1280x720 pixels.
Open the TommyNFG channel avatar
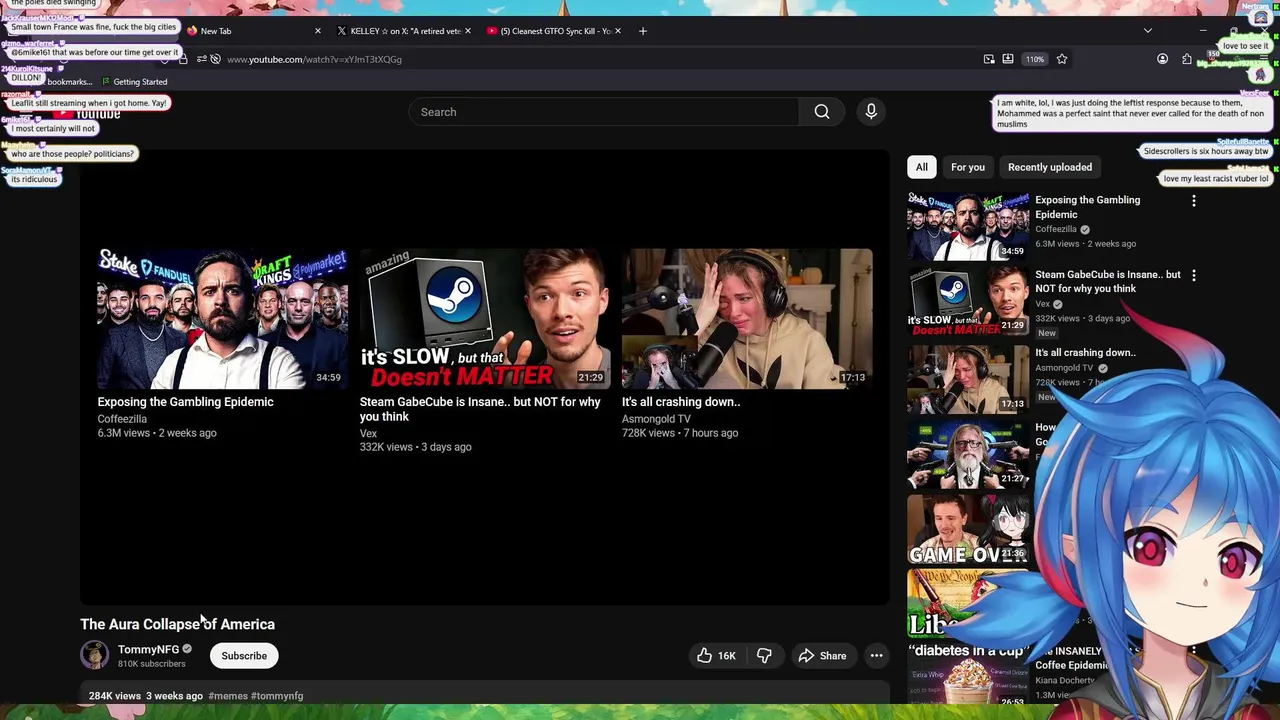coord(95,655)
